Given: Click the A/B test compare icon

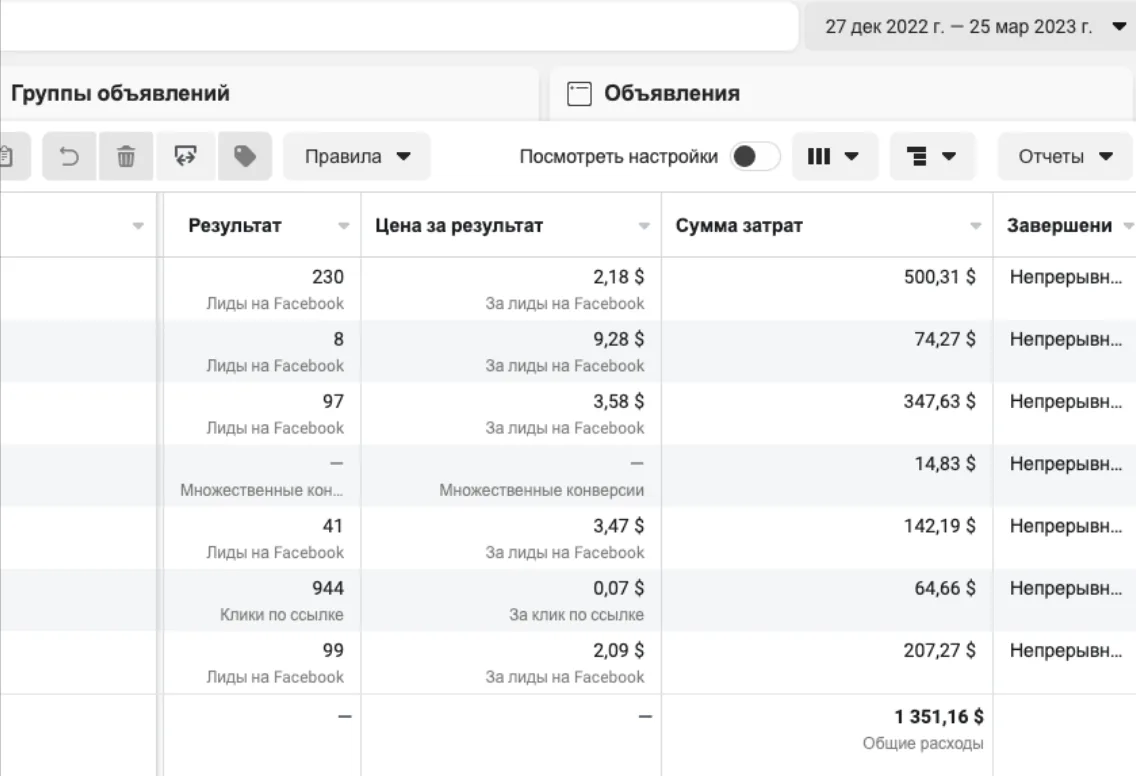Looking at the screenshot, I should coord(185,155).
